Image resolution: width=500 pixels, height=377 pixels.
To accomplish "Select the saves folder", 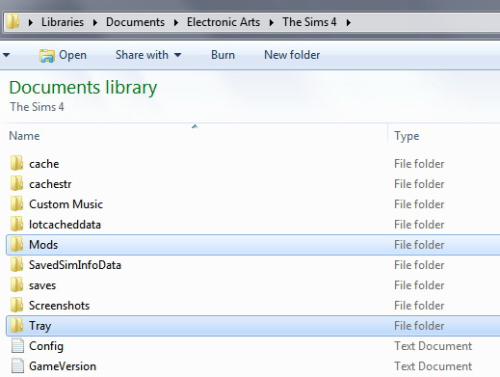I will point(253,285).
